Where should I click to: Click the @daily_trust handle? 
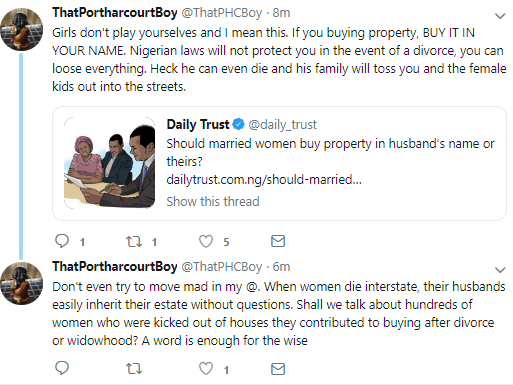[282, 125]
